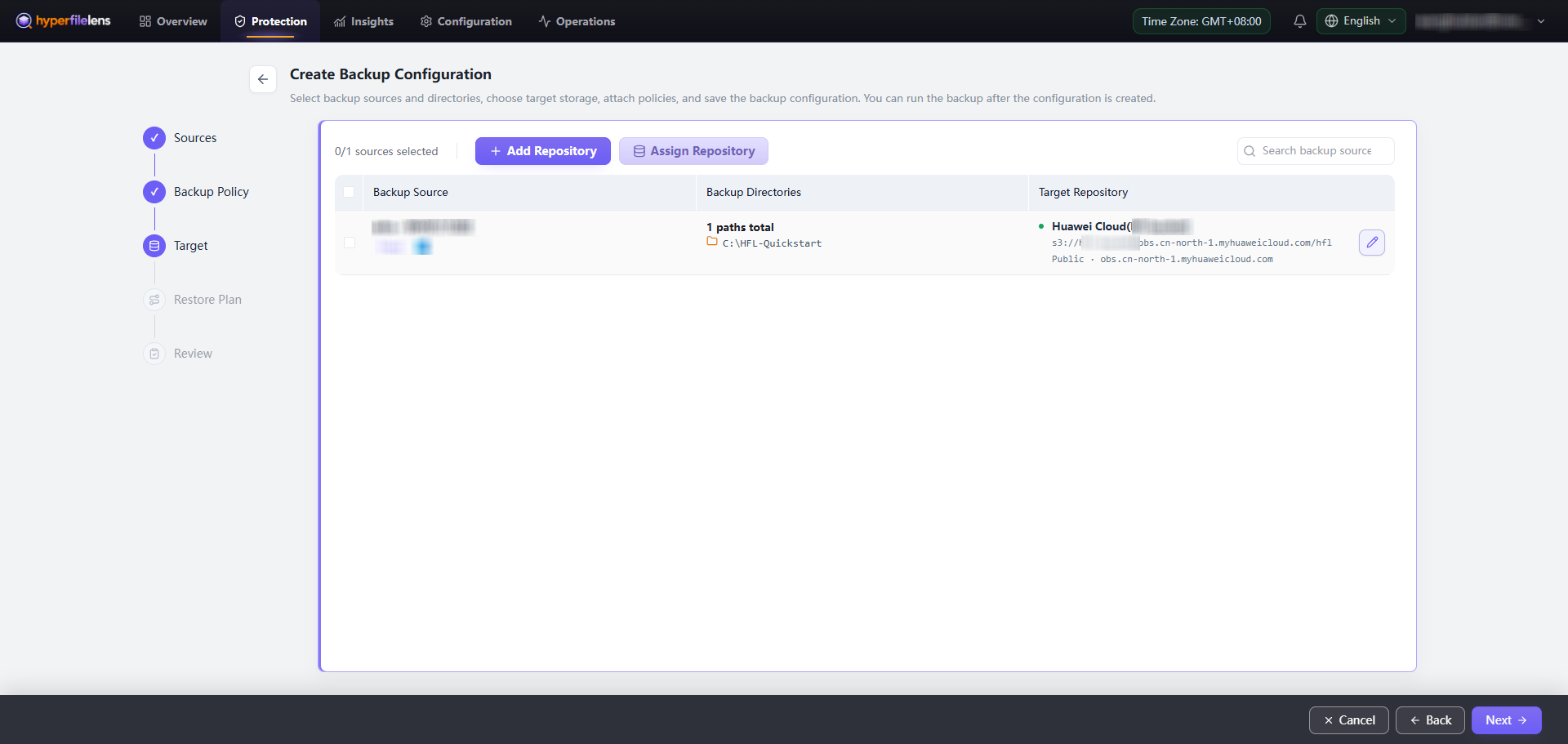Click the Sources step checkmark icon
The height and width of the screenshot is (744, 1568).
[154, 138]
